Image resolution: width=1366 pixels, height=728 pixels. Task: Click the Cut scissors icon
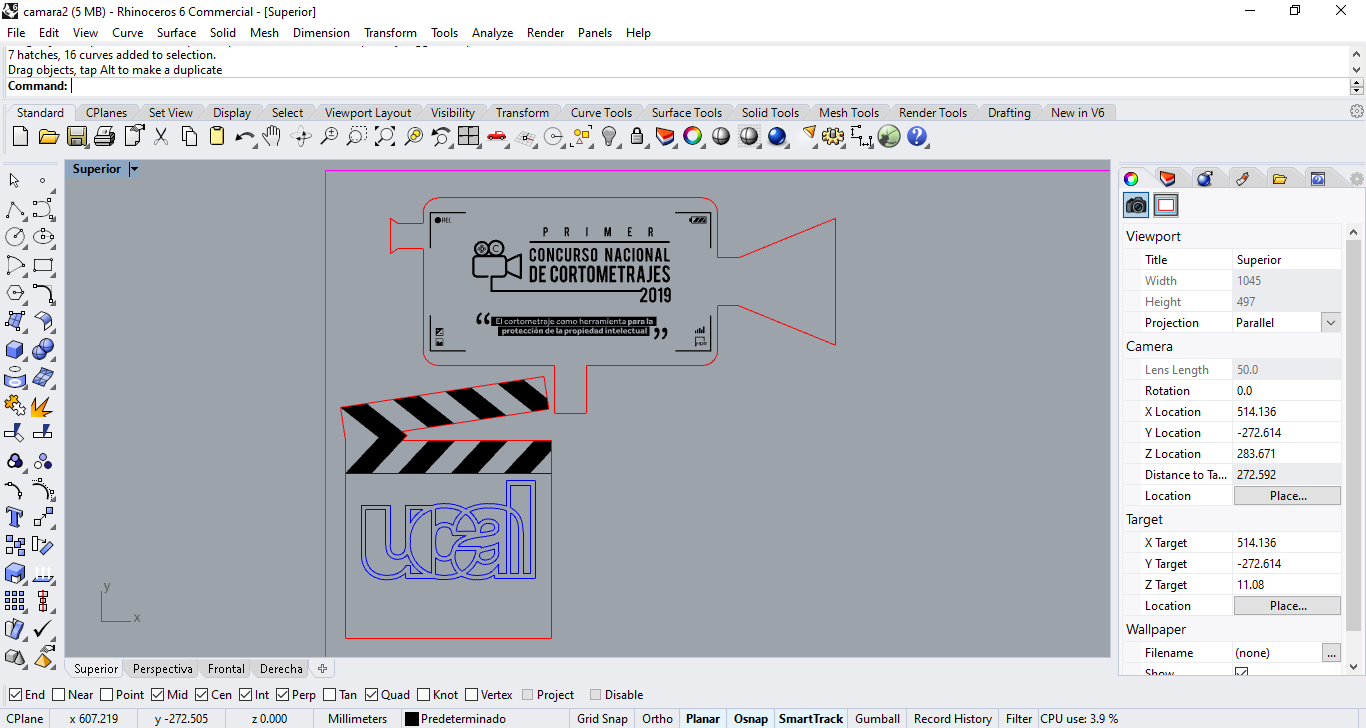(161, 136)
